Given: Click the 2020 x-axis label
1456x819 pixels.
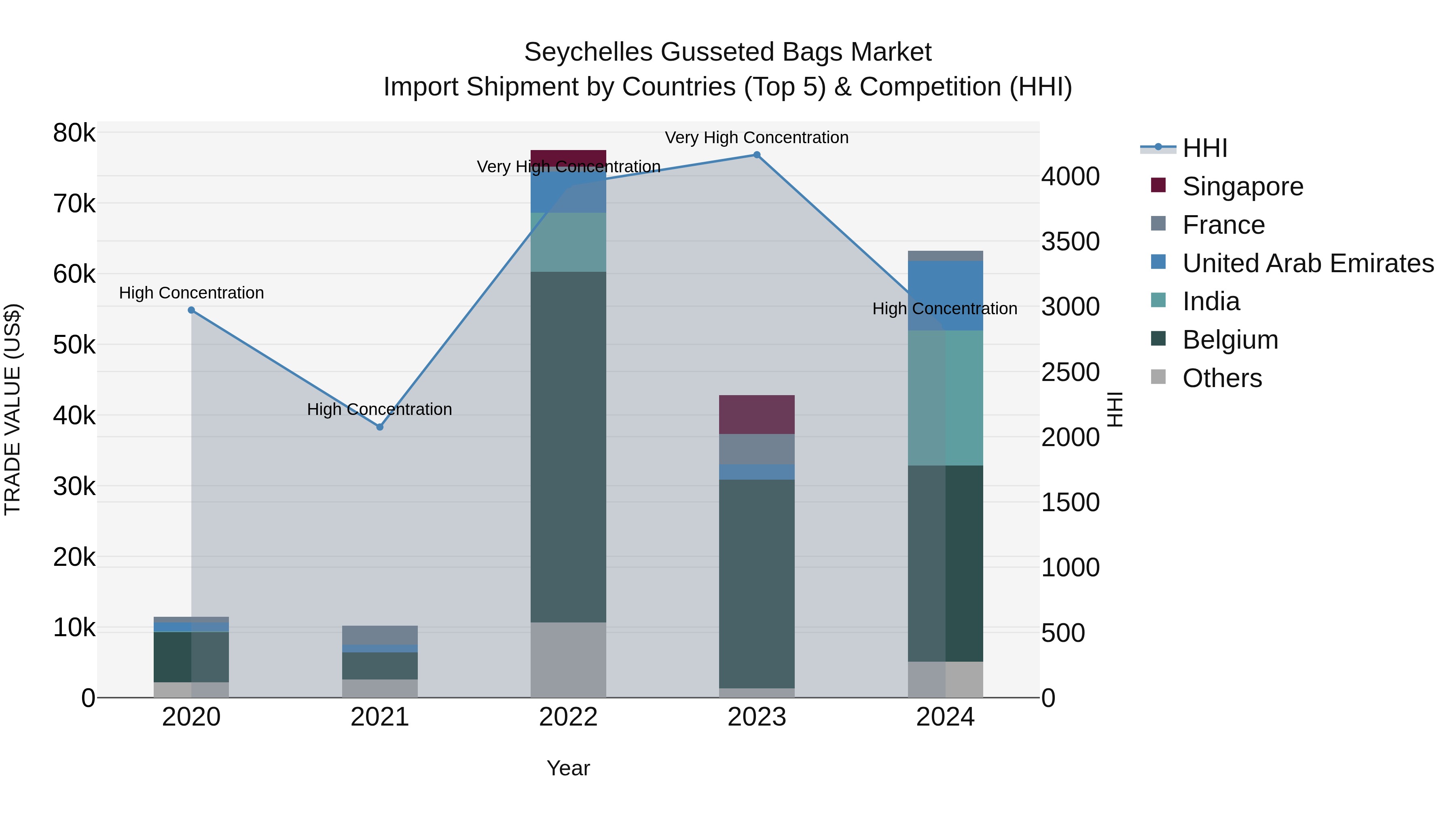Looking at the screenshot, I should click(x=191, y=717).
